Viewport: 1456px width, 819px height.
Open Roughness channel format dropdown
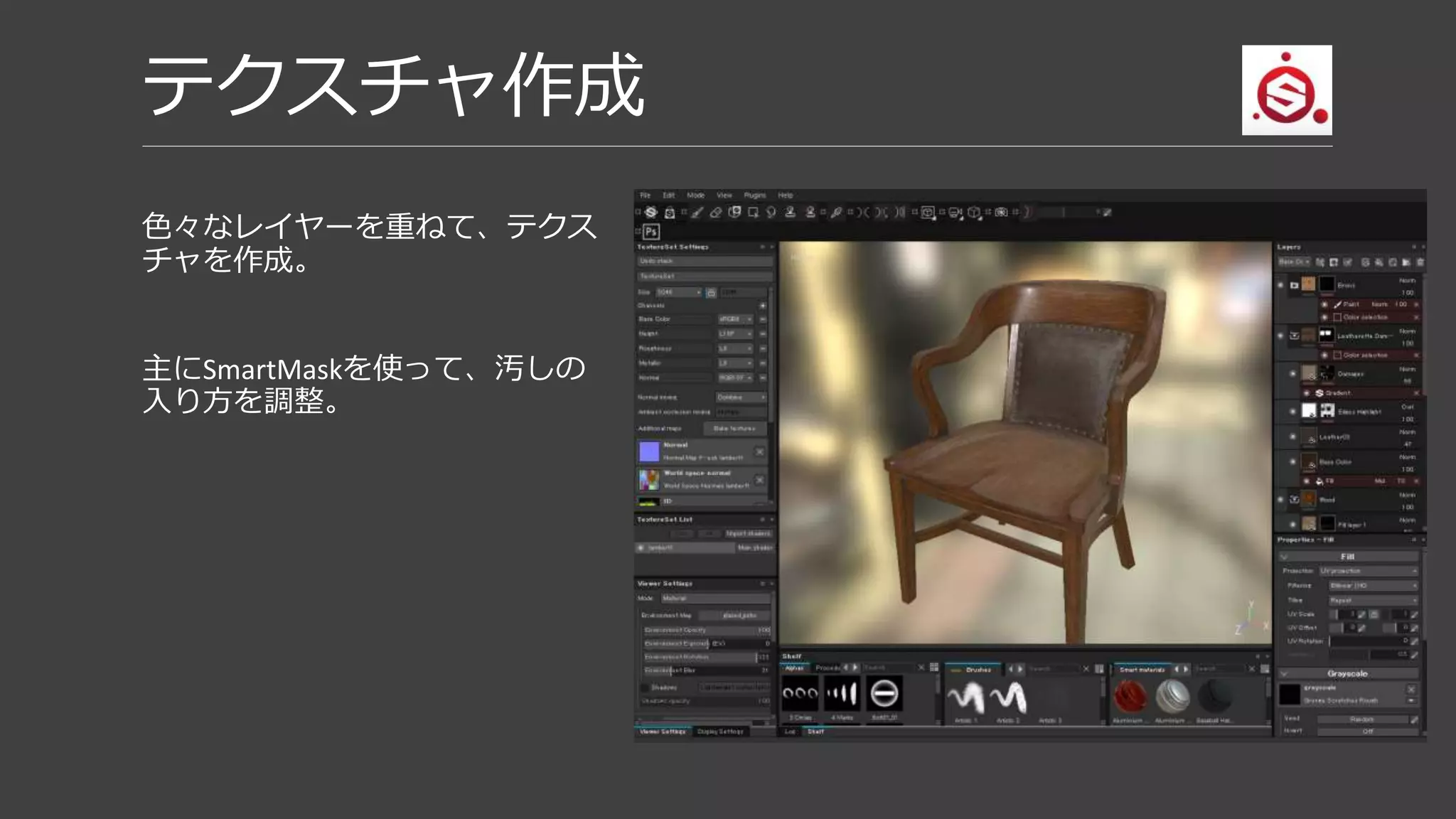[735, 348]
